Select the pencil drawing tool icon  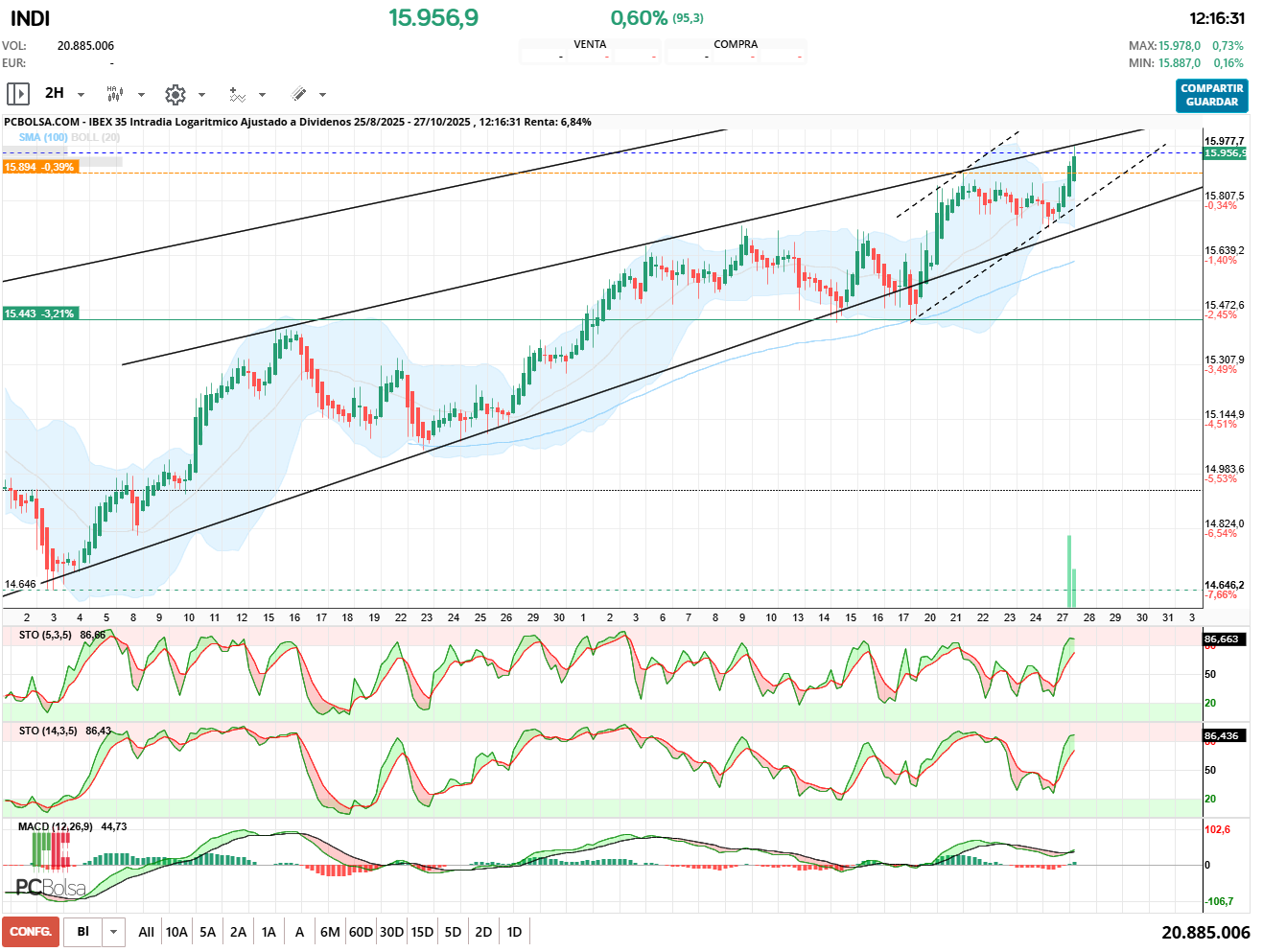(298, 94)
